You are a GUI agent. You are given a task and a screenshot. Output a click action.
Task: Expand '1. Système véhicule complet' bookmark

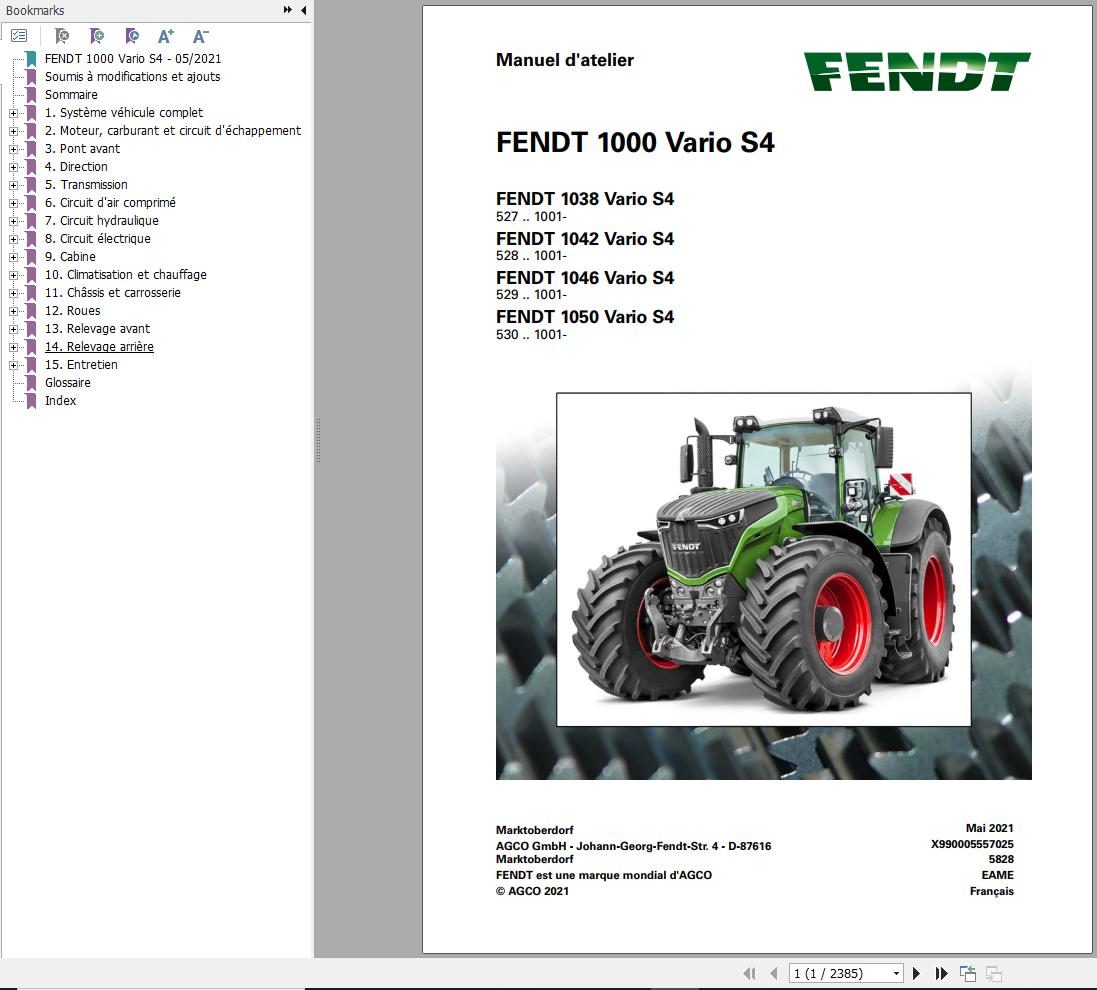[x=13, y=113]
